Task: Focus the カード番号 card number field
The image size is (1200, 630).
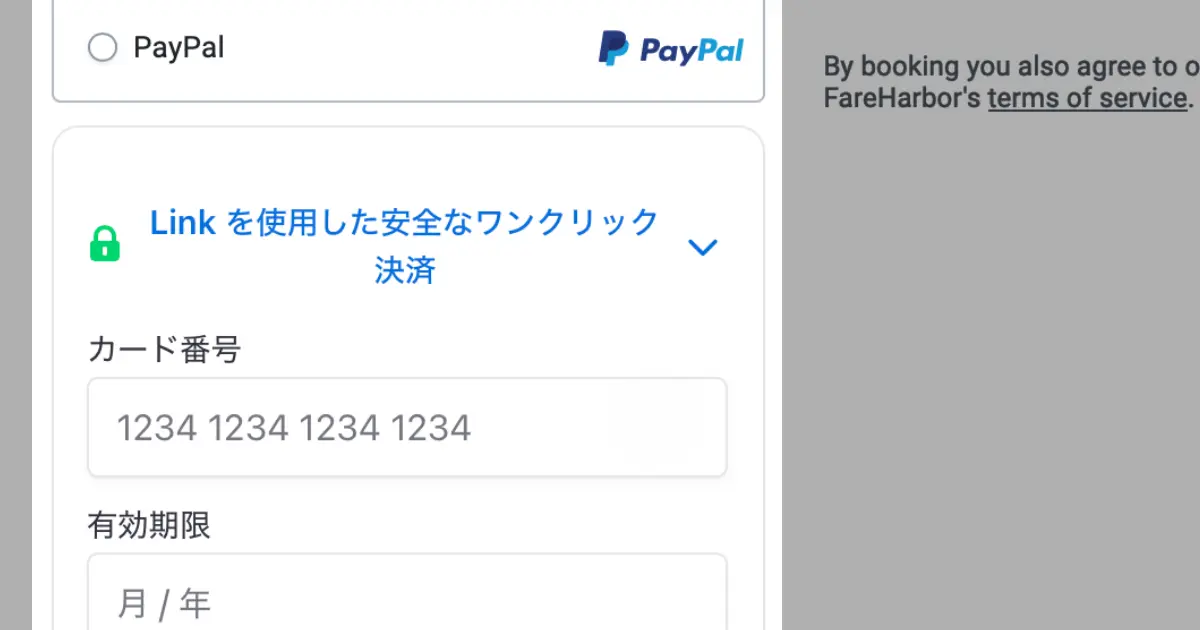Action: (407, 428)
